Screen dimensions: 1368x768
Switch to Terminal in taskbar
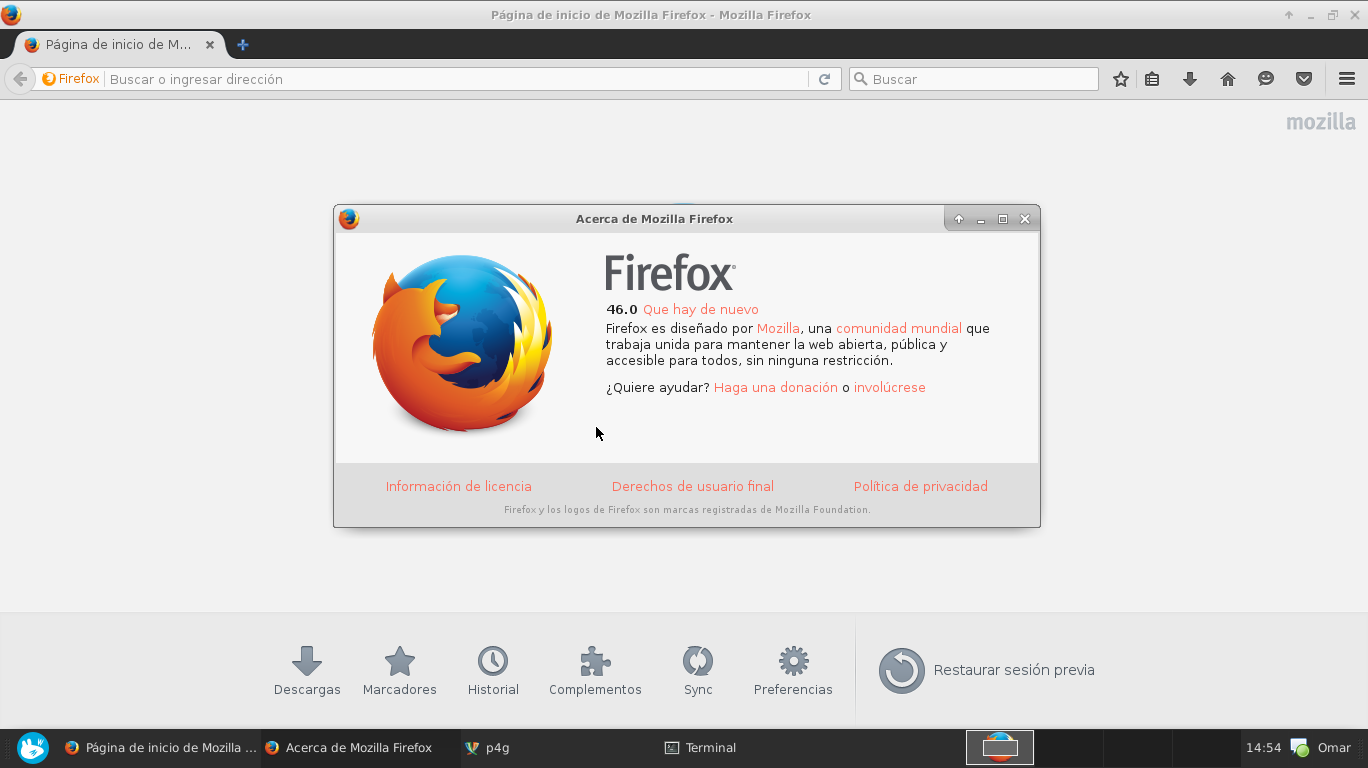(700, 748)
